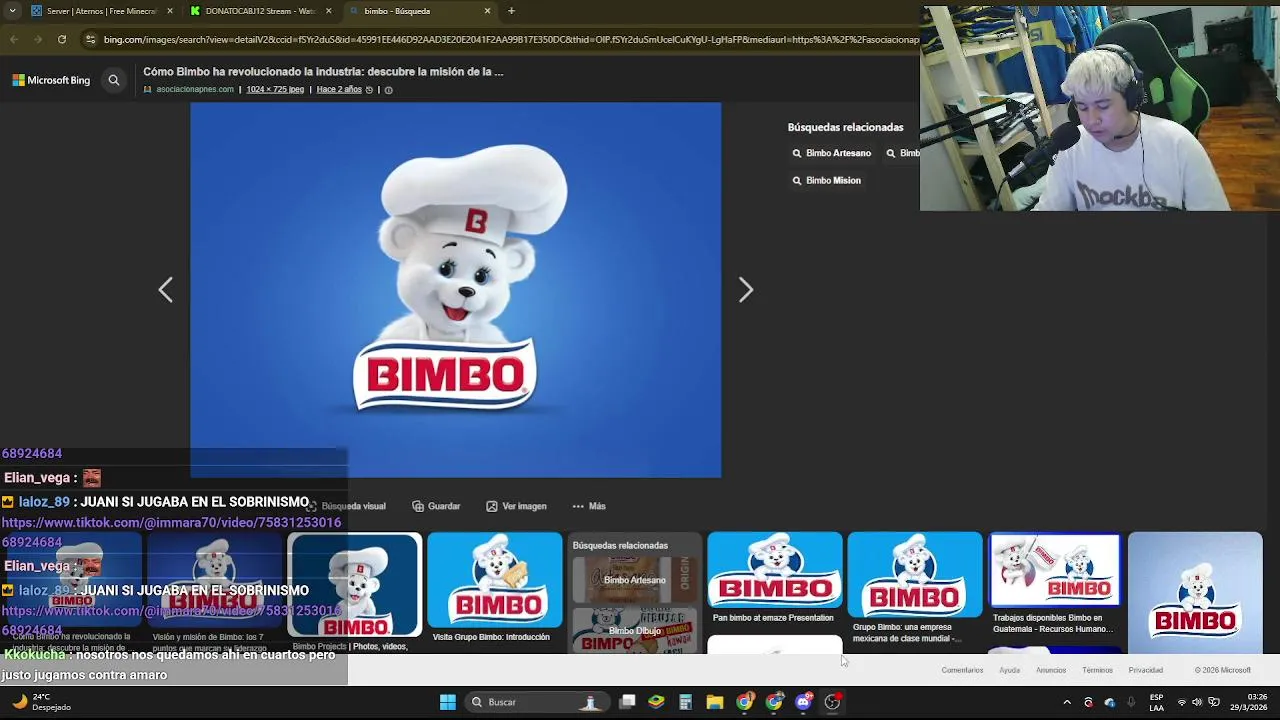Select Grupo Bimbo empresa mexicana thumbnail
Viewport: 1280px width, 720px height.
pos(915,576)
